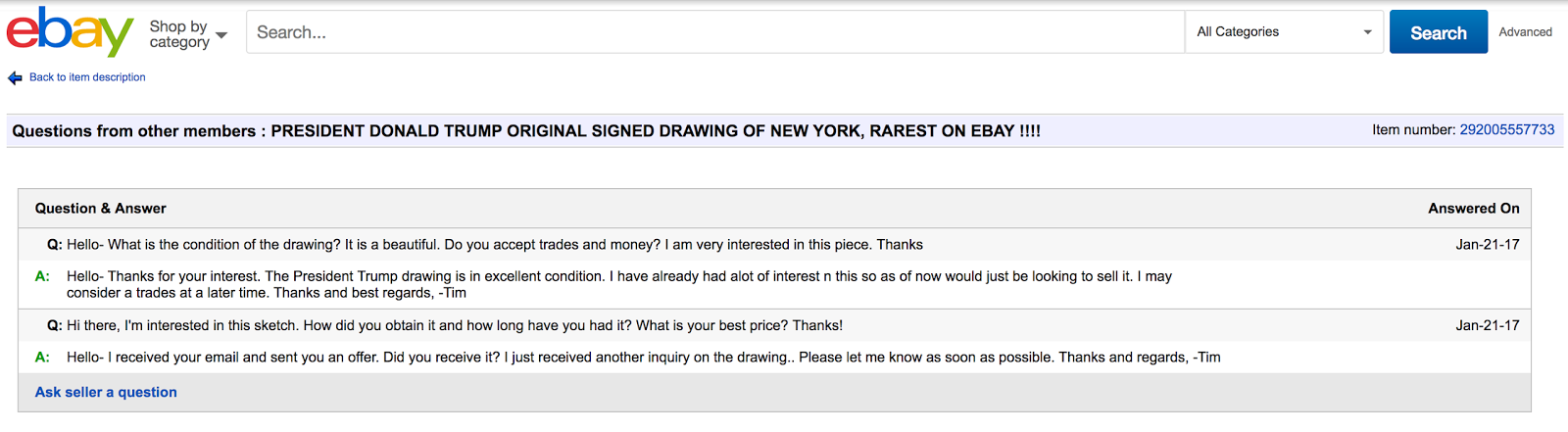
Task: Click the green A: label of first answer
Action: [x=42, y=276]
